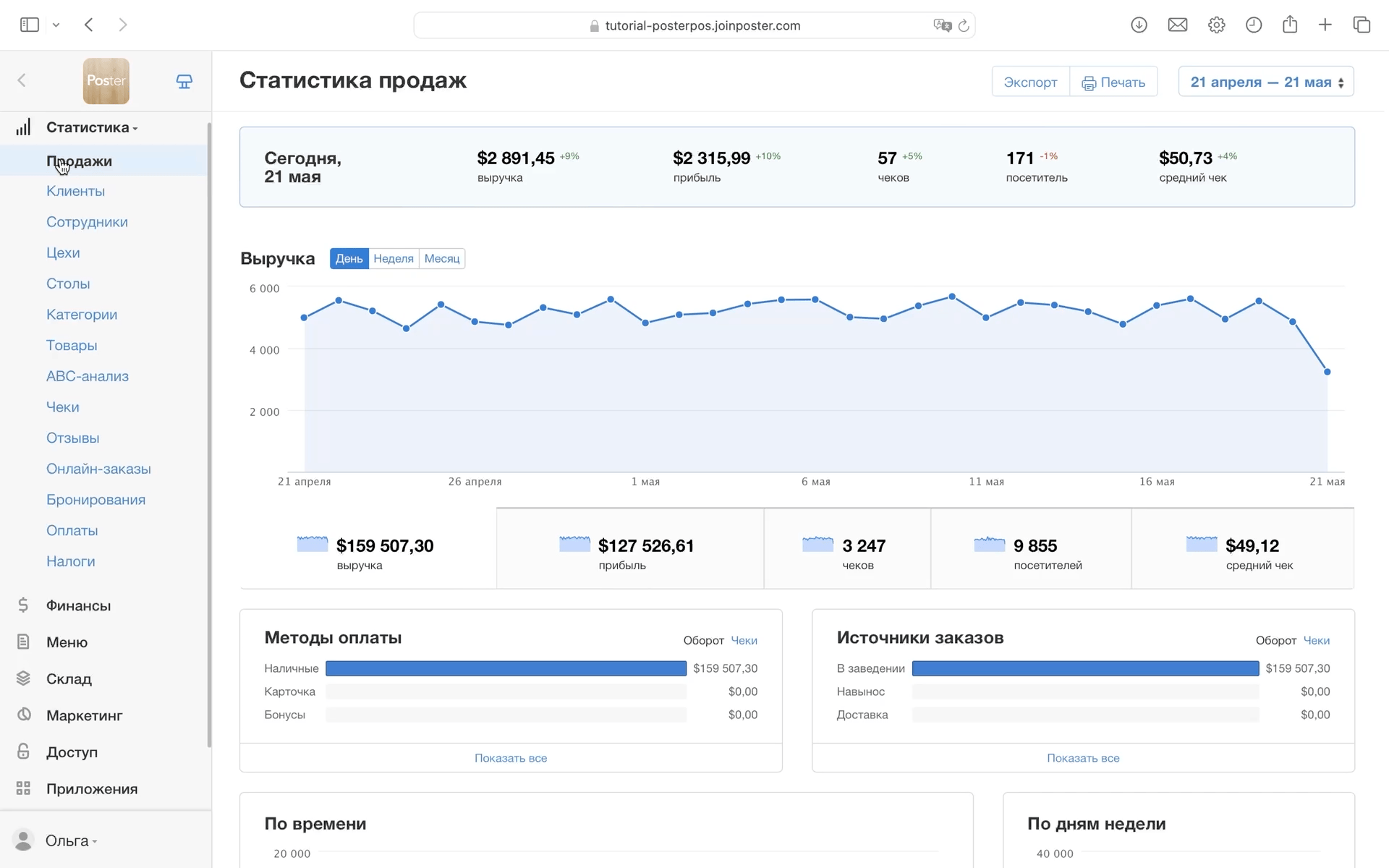Click the Экспорт button
The width and height of the screenshot is (1389, 868).
(1030, 82)
